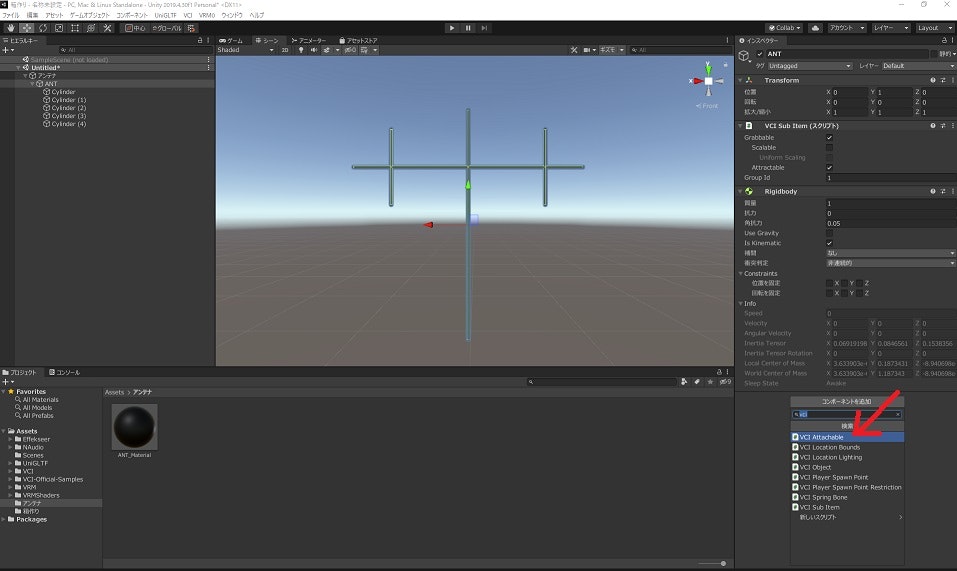
Task: Open Rigidbody component context menu
Action: point(953,192)
